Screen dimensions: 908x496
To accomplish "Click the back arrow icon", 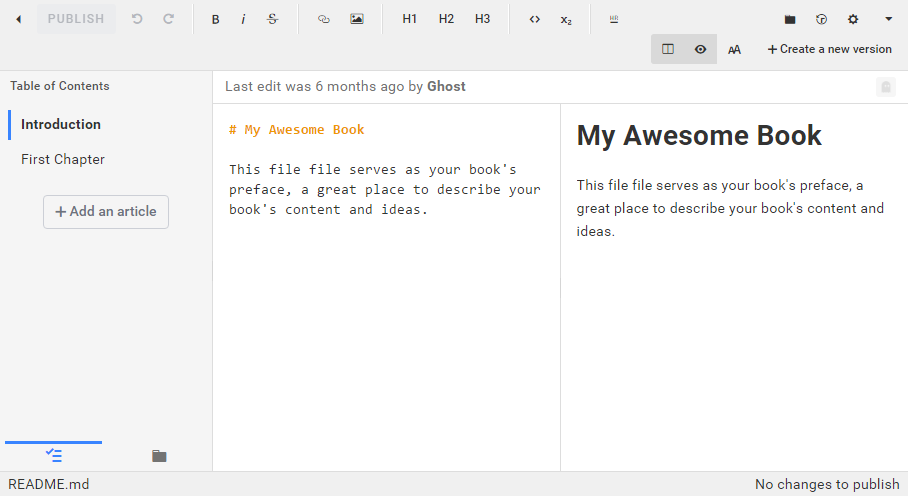I will pos(19,19).
